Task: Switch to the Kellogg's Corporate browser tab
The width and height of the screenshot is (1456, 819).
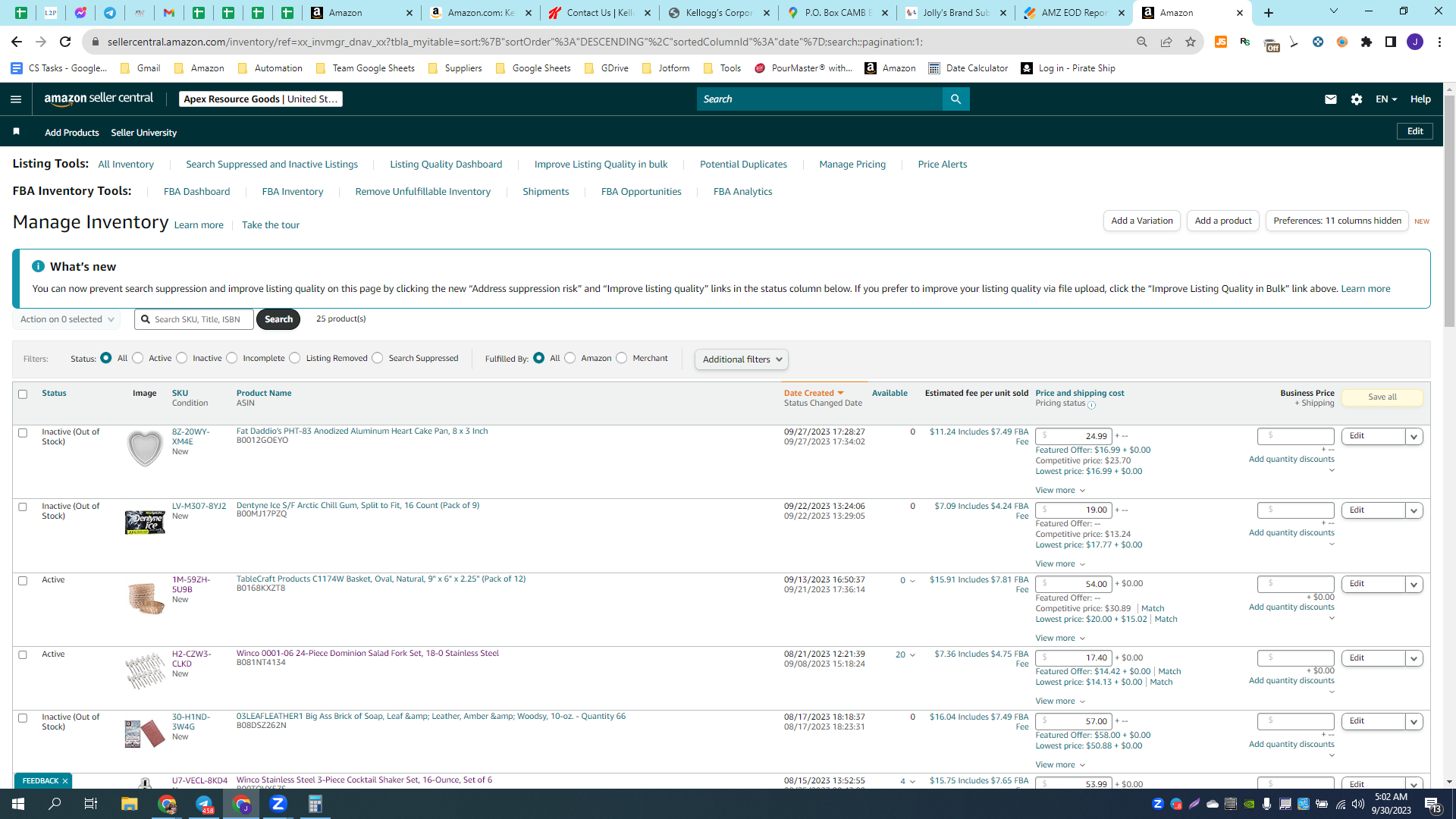Action: 718,13
